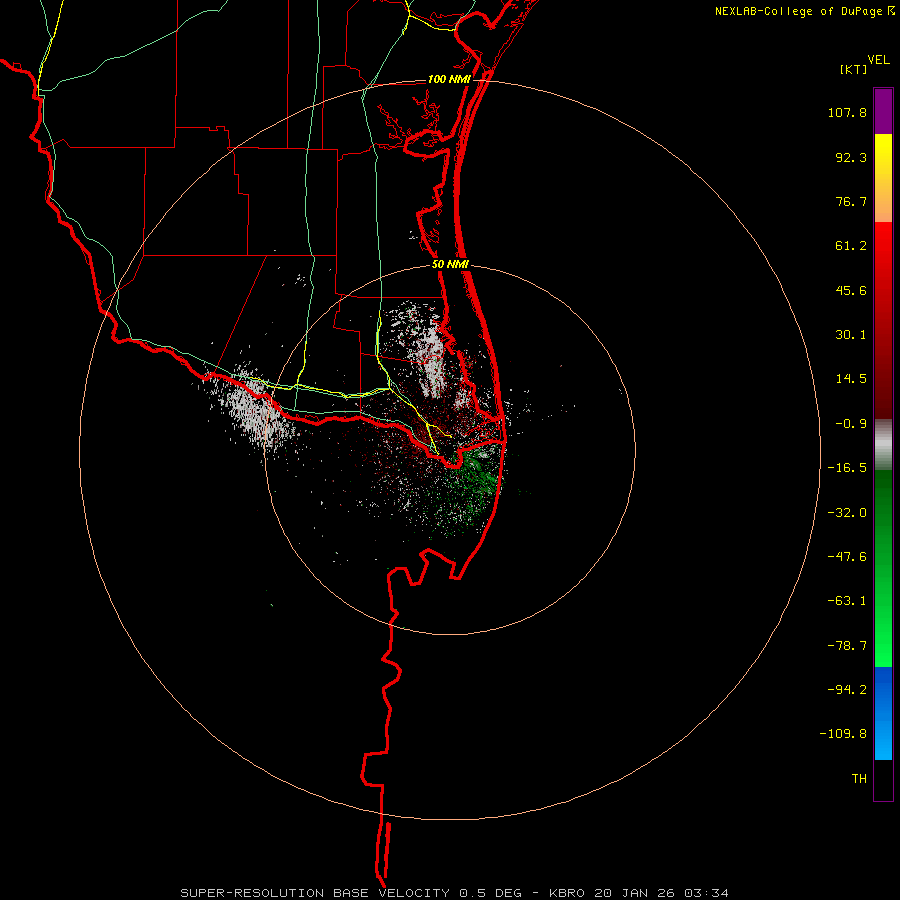Screen dimensions: 900x900
Task: Click the yellow-orange segment of the color bar
Action: (883, 178)
